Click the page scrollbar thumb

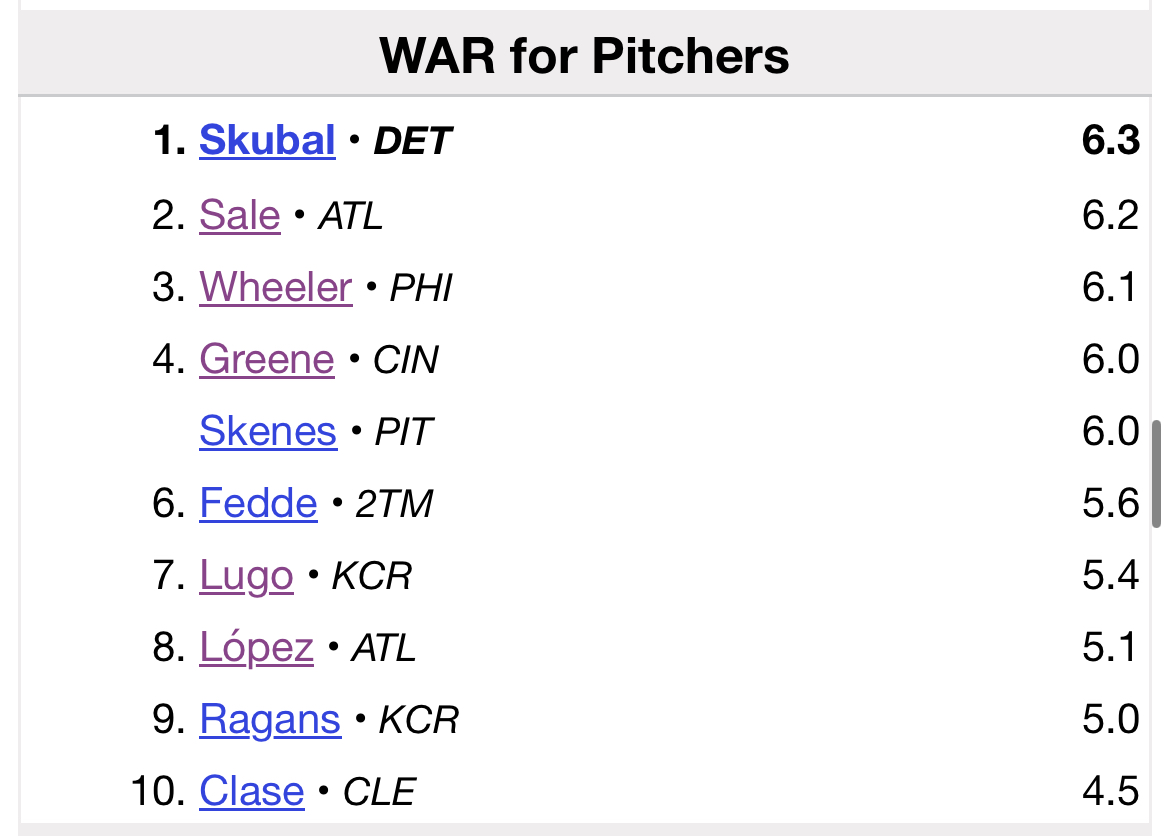click(x=1156, y=474)
